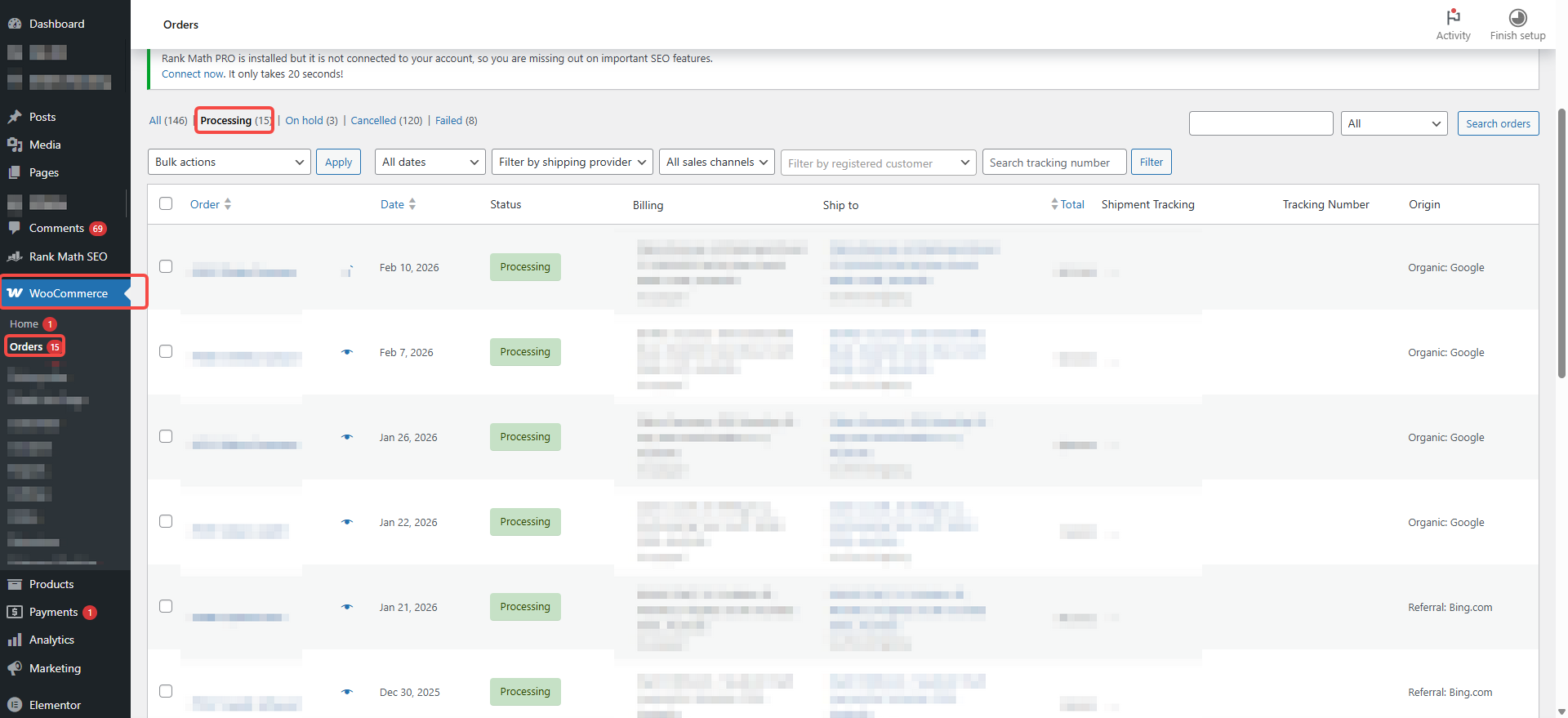Click 'Referral: Bing.com' on Jan 21 row
This screenshot has height=718, width=1568.
point(1450,607)
